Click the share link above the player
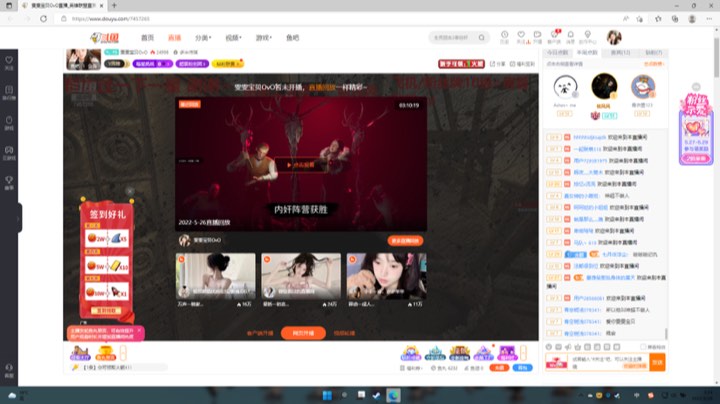Image resolution: width=720 pixels, height=404 pixels. (497, 64)
